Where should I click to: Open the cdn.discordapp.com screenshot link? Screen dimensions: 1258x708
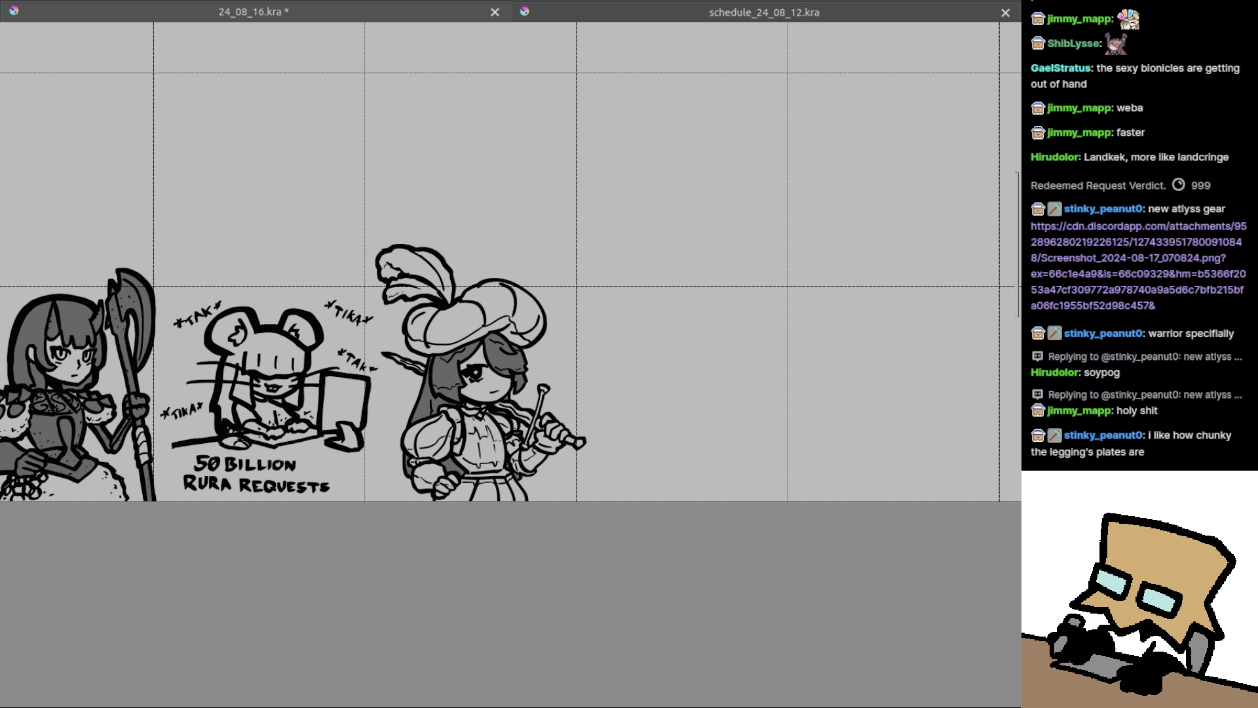pos(1138,266)
